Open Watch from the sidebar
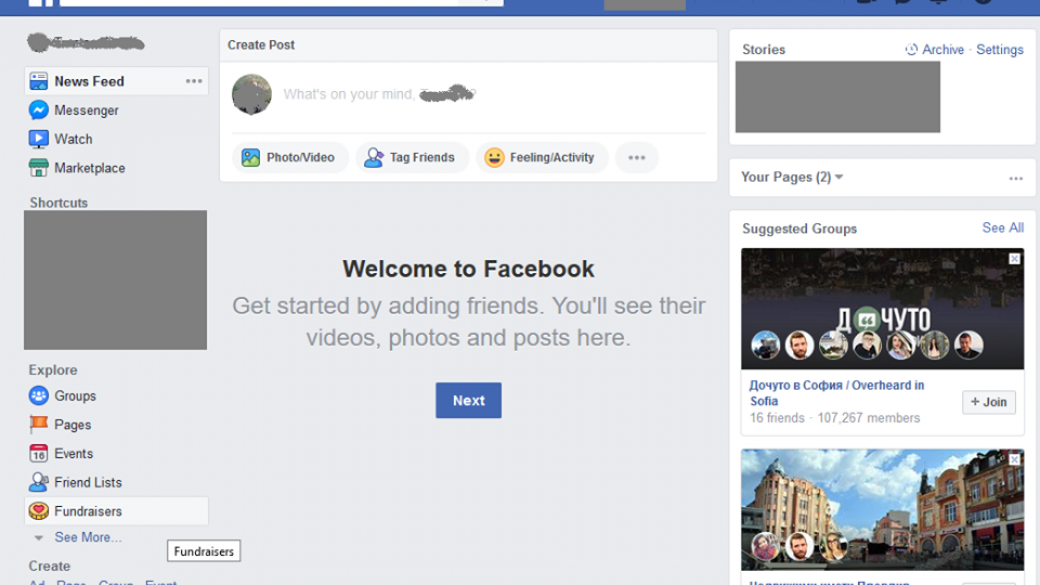The width and height of the screenshot is (1040, 585). (x=73, y=139)
